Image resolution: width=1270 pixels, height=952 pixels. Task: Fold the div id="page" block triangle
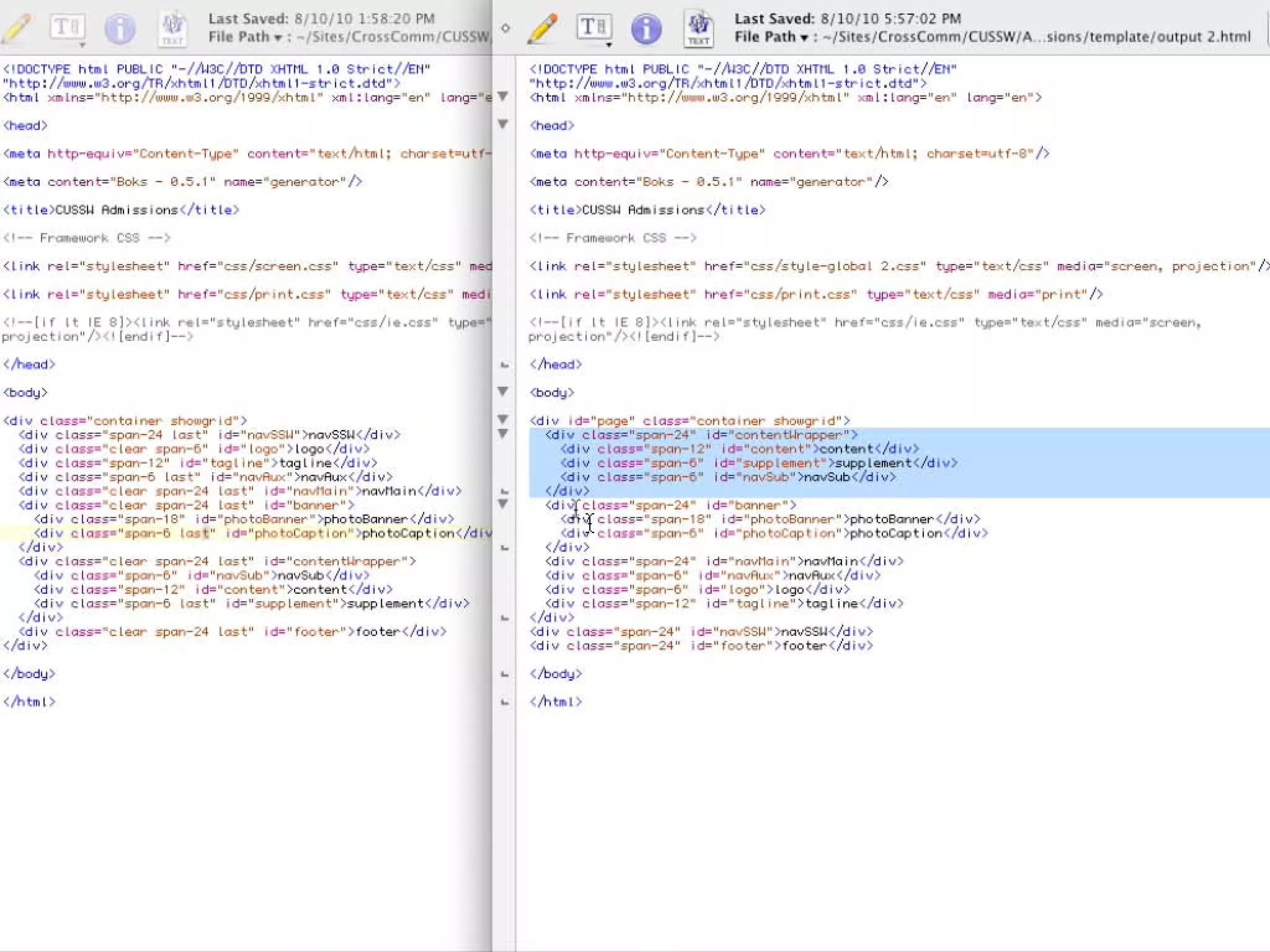coord(503,419)
